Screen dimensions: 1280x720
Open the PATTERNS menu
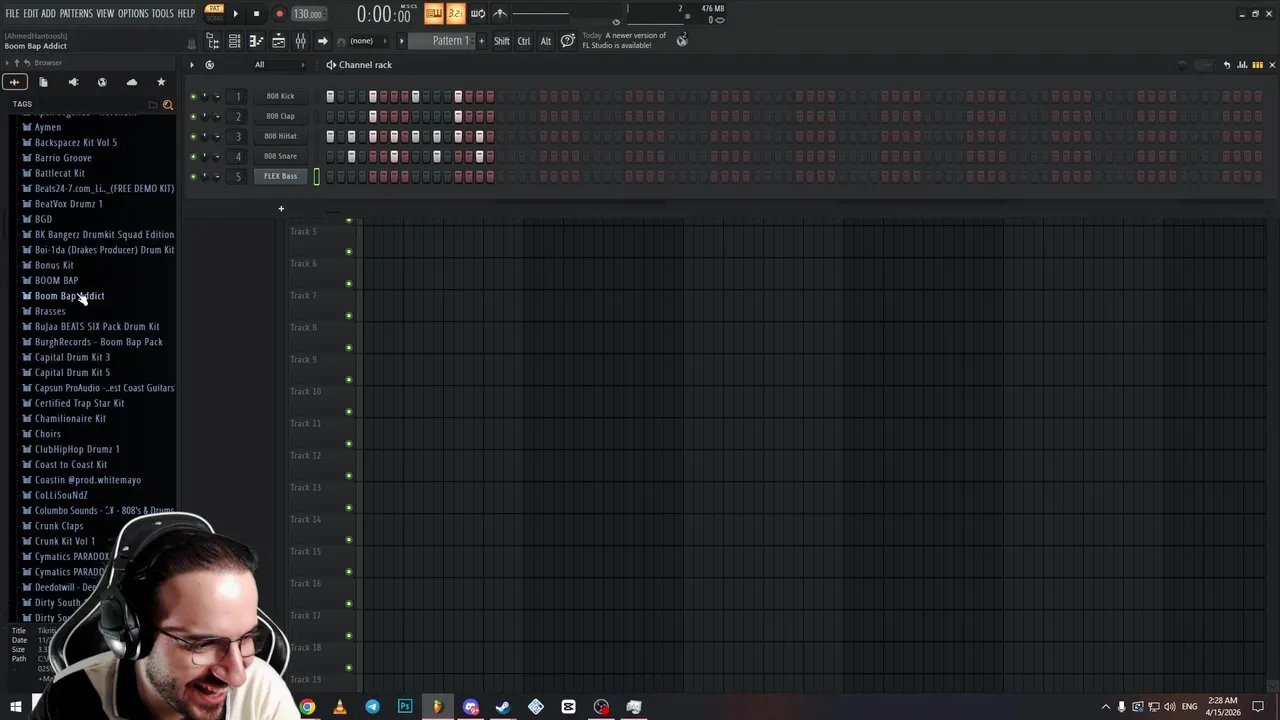pyautogui.click(x=76, y=13)
